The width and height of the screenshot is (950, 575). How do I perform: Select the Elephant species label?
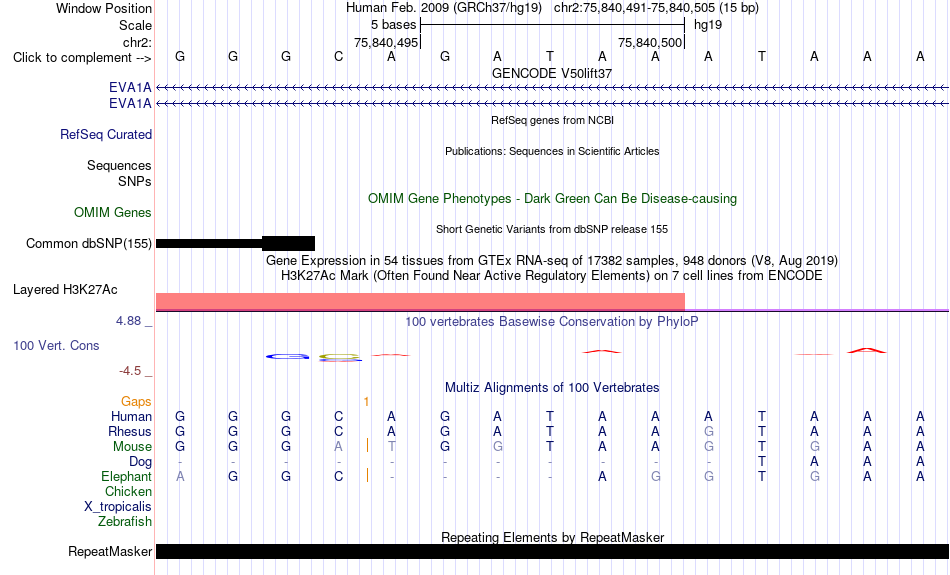[x=126, y=477]
